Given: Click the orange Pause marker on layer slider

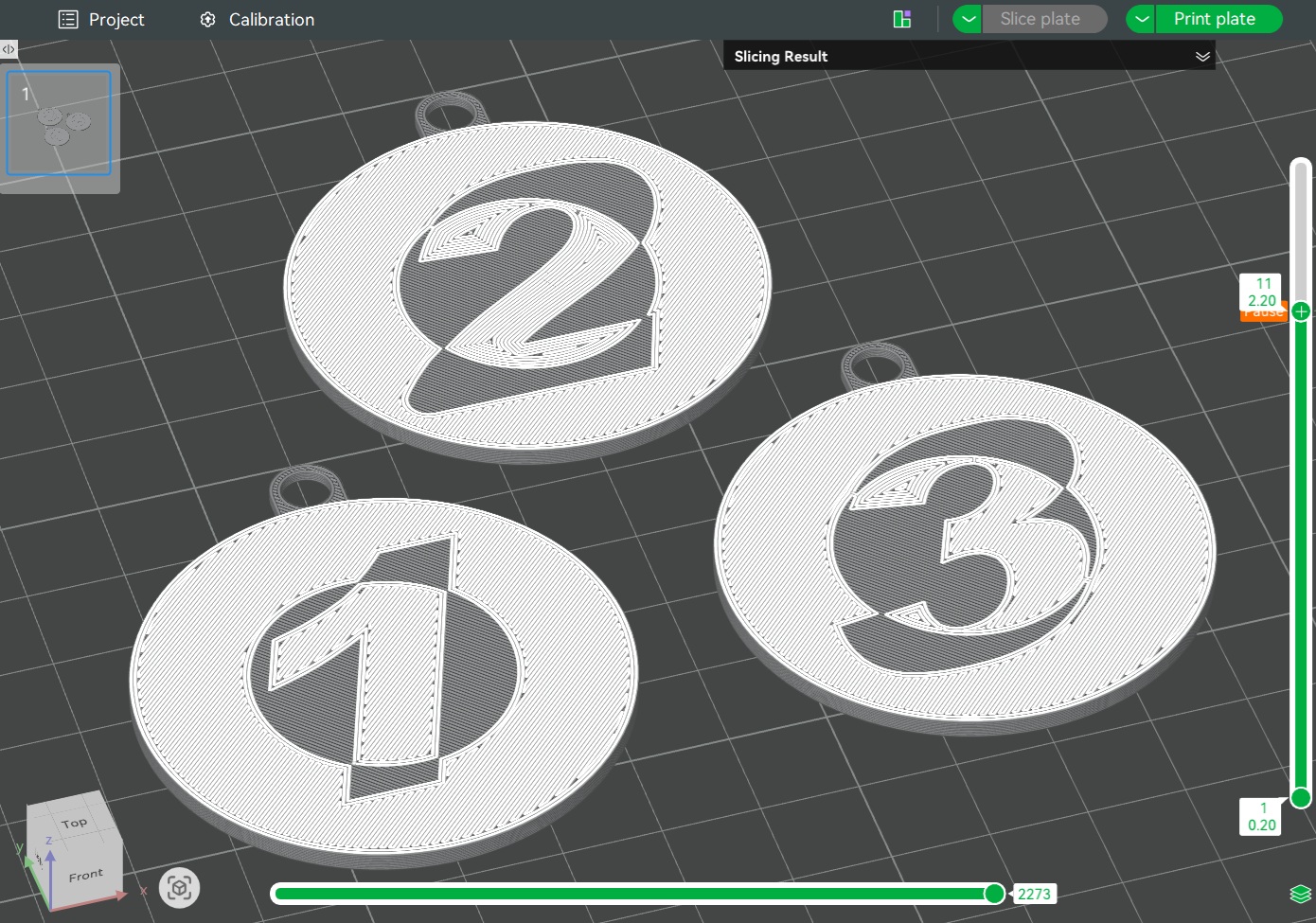Looking at the screenshot, I should 1263,315.
